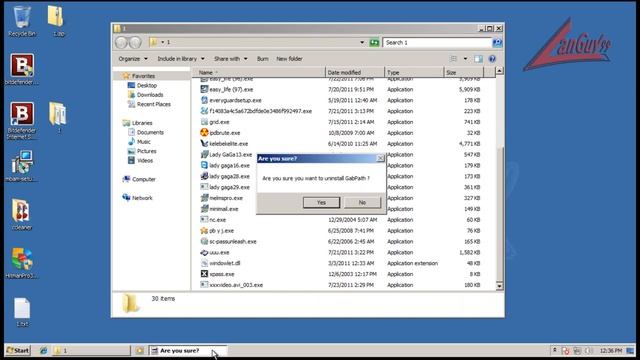Image resolution: width=640 pixels, height=360 pixels.
Task: Click the address bar refresh icon
Action: (374, 42)
